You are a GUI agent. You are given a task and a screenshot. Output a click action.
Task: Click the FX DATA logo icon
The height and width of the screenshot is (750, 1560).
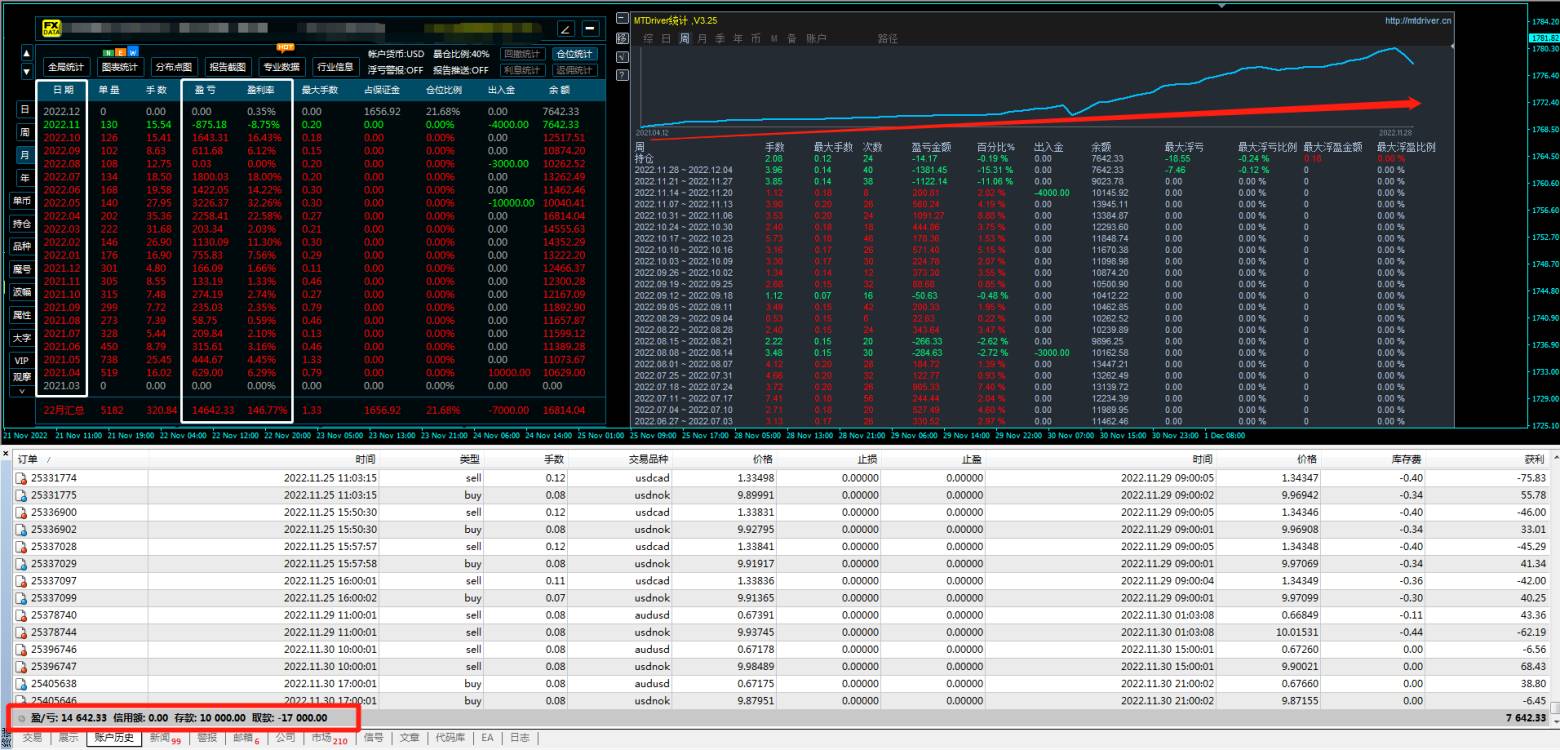click(50, 29)
